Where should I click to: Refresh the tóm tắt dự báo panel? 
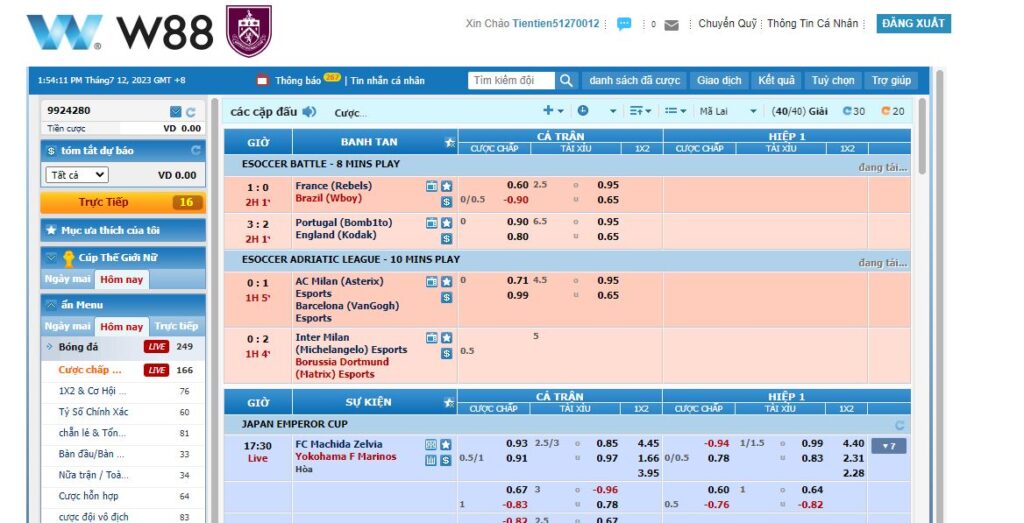point(195,150)
